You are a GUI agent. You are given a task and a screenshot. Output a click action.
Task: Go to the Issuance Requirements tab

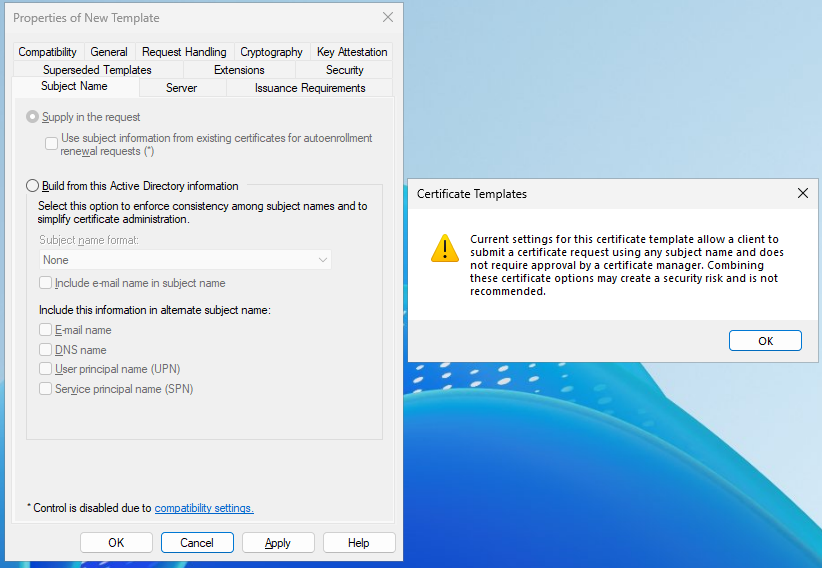click(310, 88)
